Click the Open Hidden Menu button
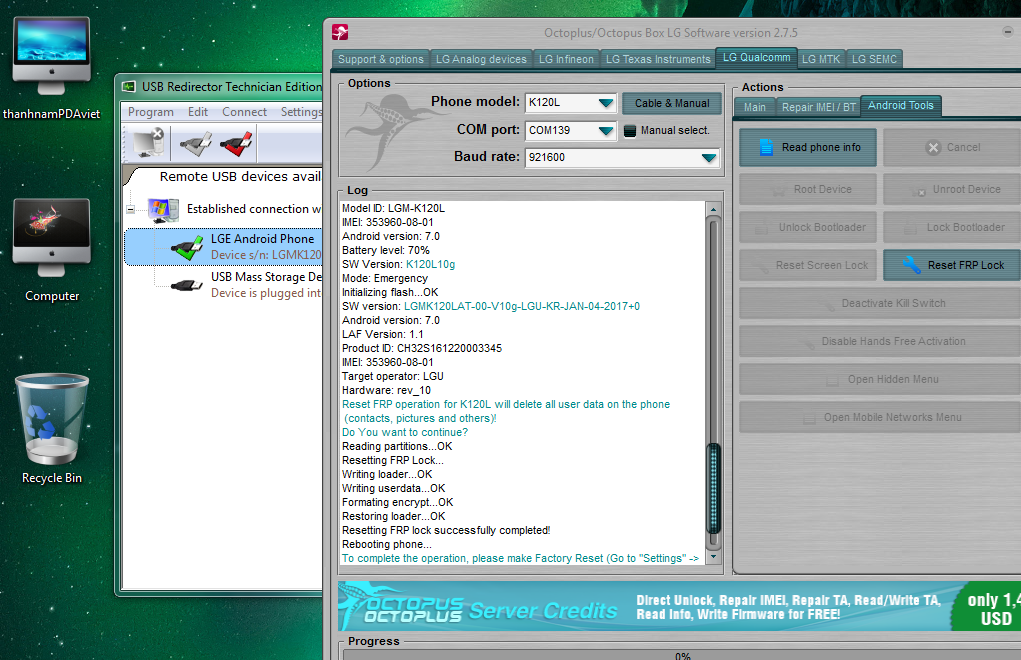 pyautogui.click(x=880, y=379)
